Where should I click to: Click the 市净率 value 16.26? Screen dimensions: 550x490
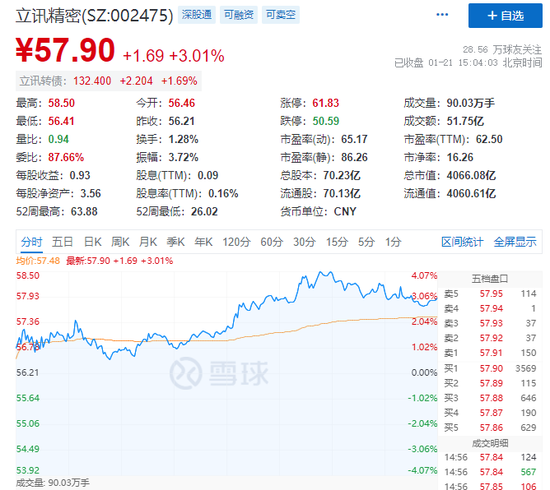coord(460,157)
